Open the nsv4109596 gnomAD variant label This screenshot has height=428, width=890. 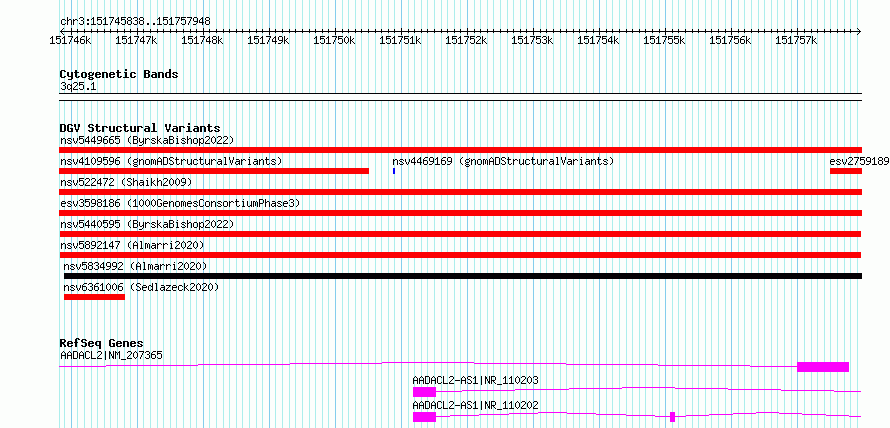coord(171,161)
